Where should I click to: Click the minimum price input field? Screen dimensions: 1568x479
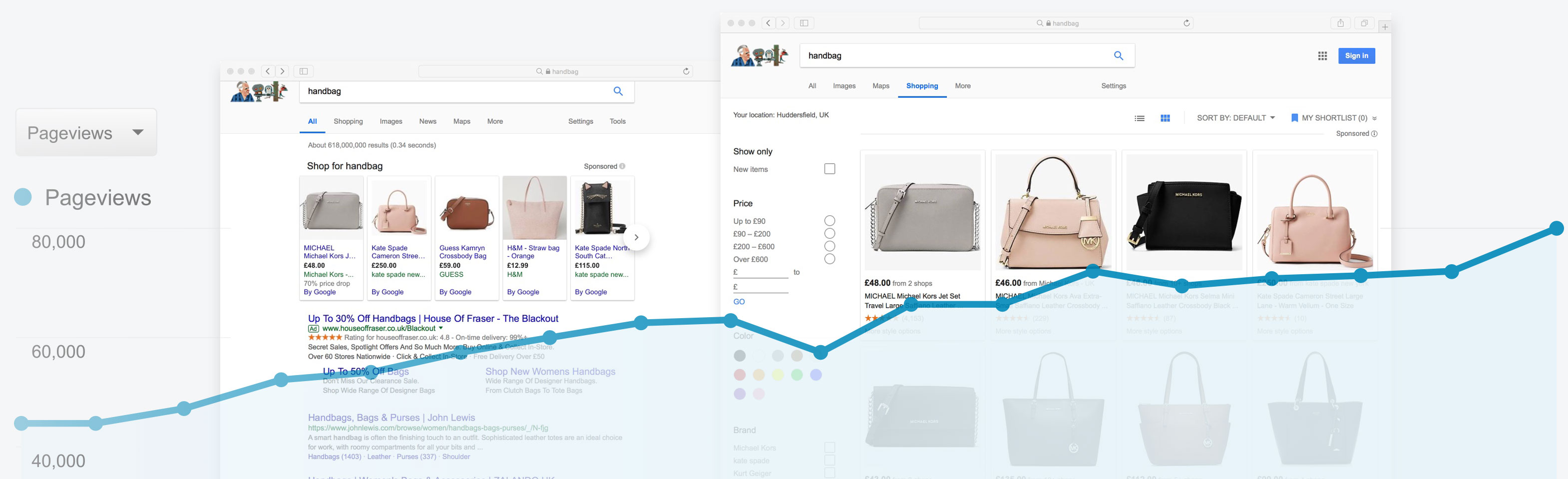coord(761,272)
